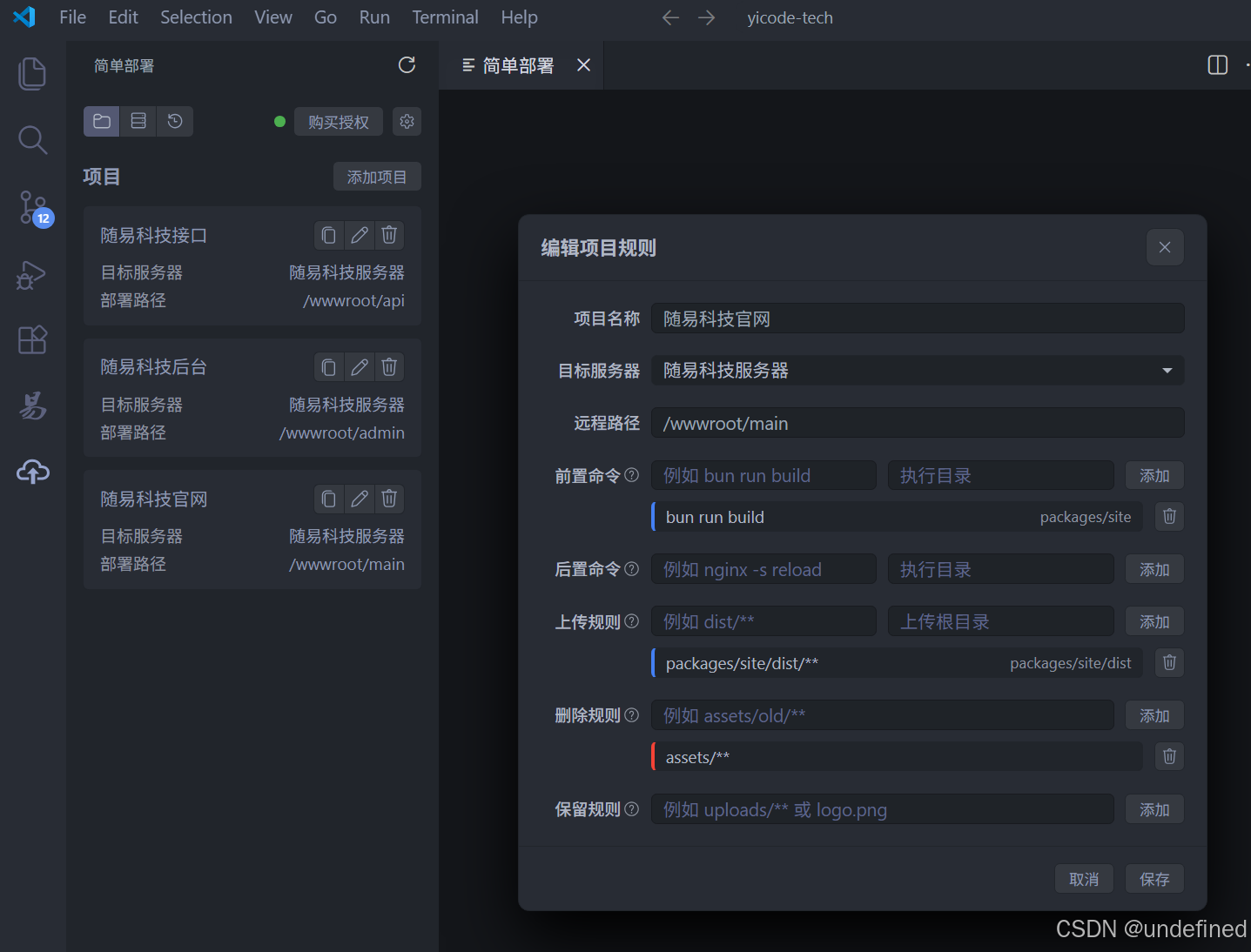Click the 添加项目 button
1251x952 pixels.
click(x=377, y=177)
